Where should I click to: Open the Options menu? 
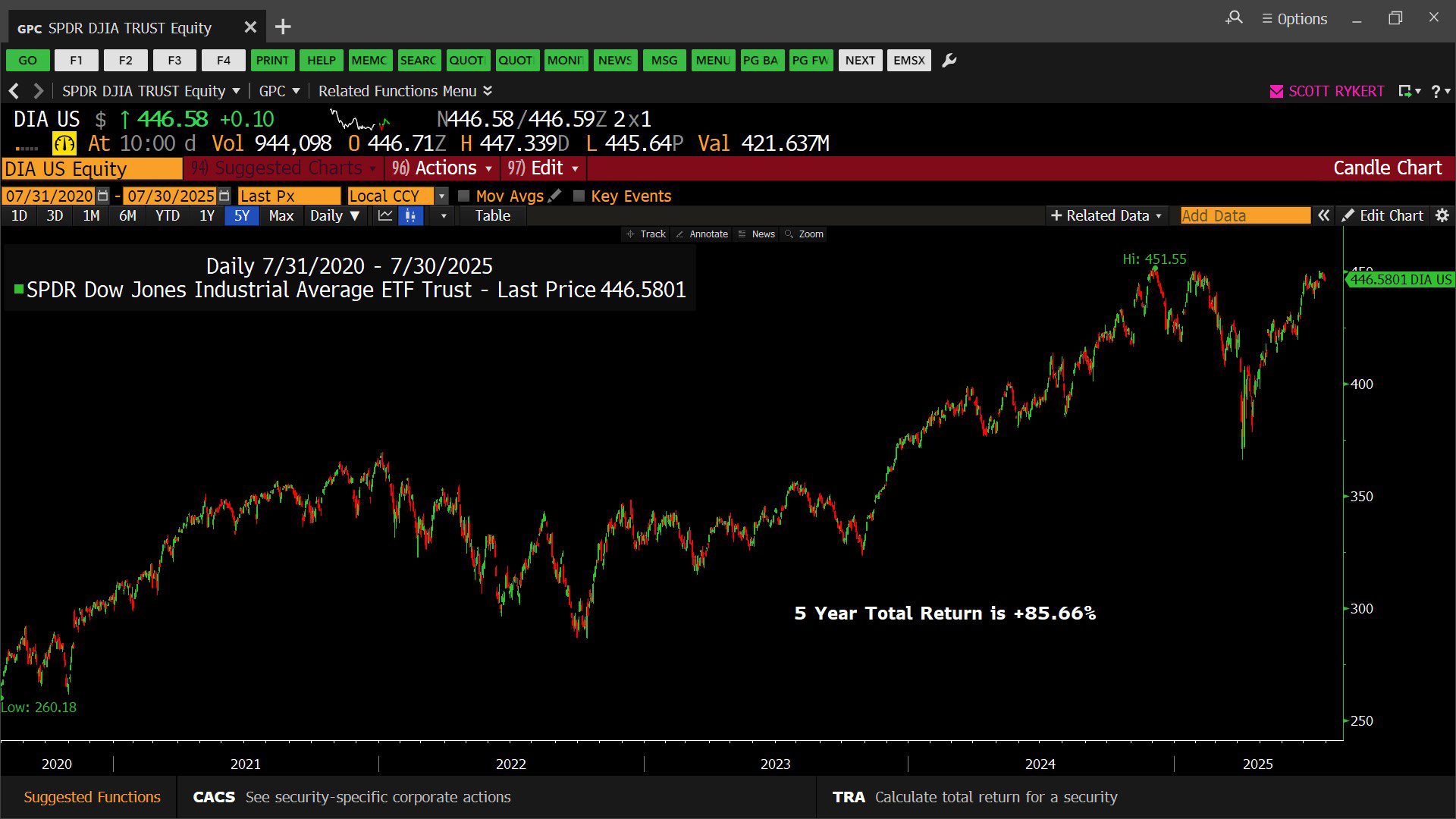[x=1294, y=19]
